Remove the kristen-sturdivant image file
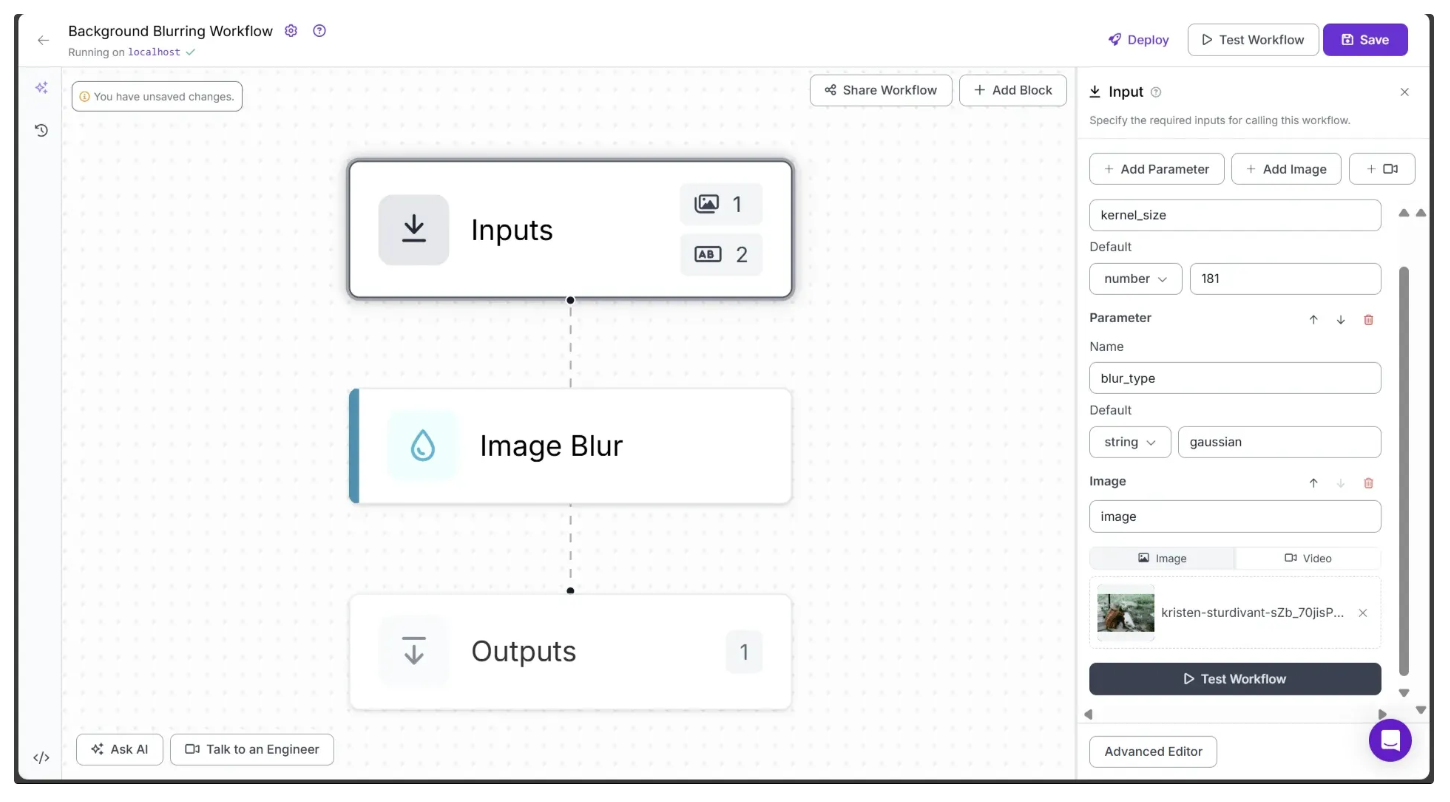1450x802 pixels. (x=1362, y=613)
